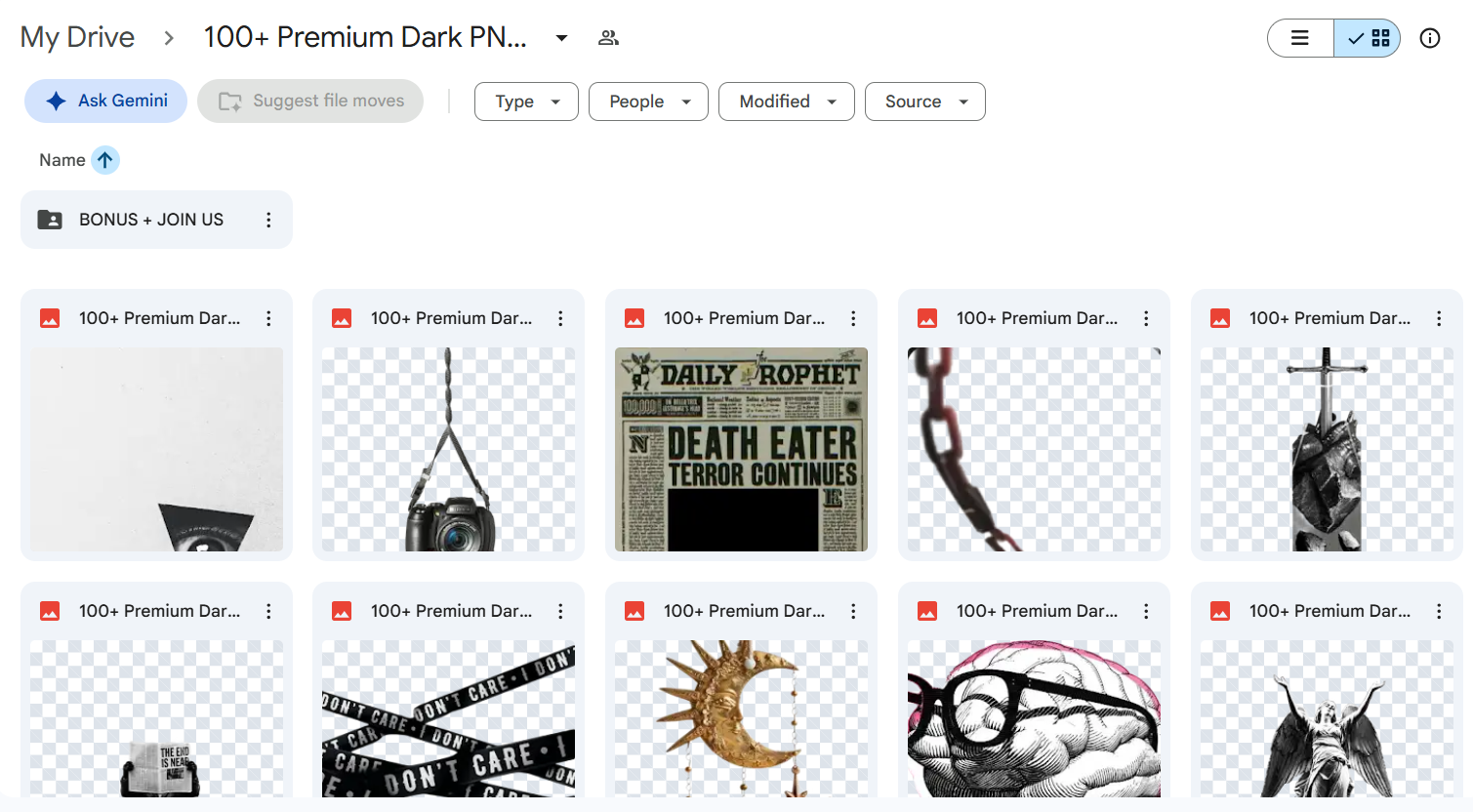
Task: Click the image file icon on Daily Prophet card
Action: pyautogui.click(x=634, y=318)
